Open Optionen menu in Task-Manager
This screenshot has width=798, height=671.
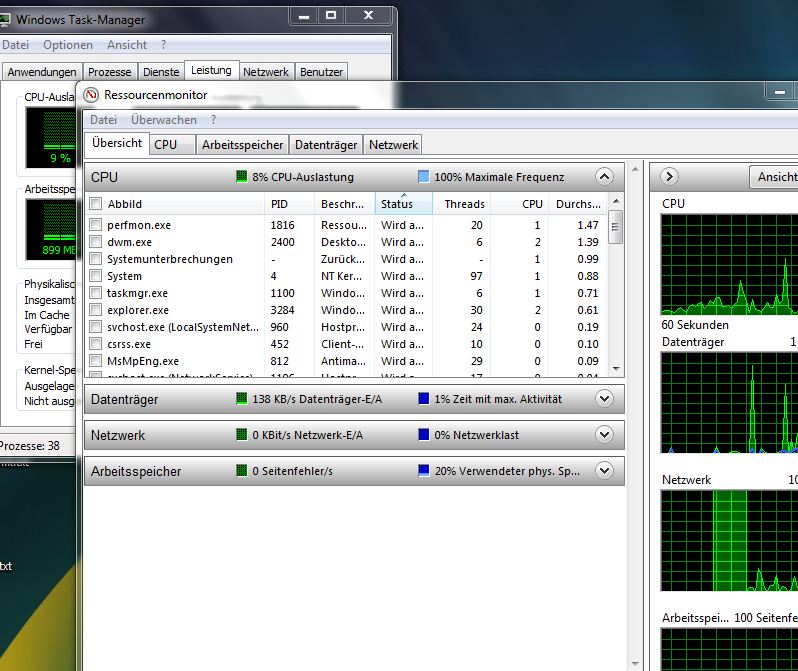(x=68, y=45)
